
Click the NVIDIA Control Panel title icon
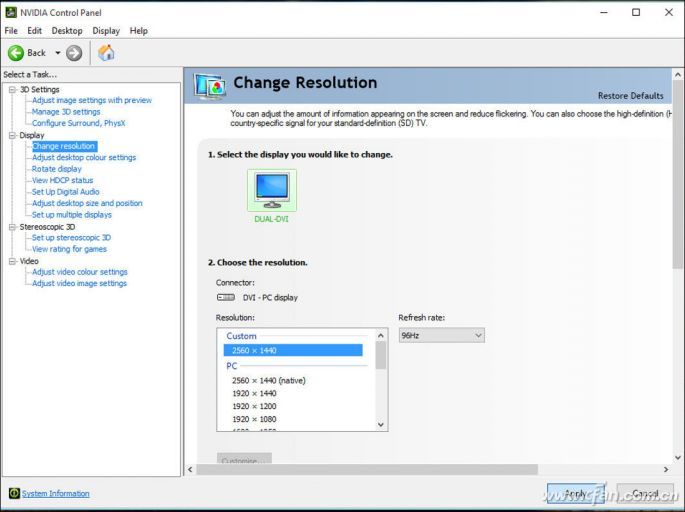[10, 12]
